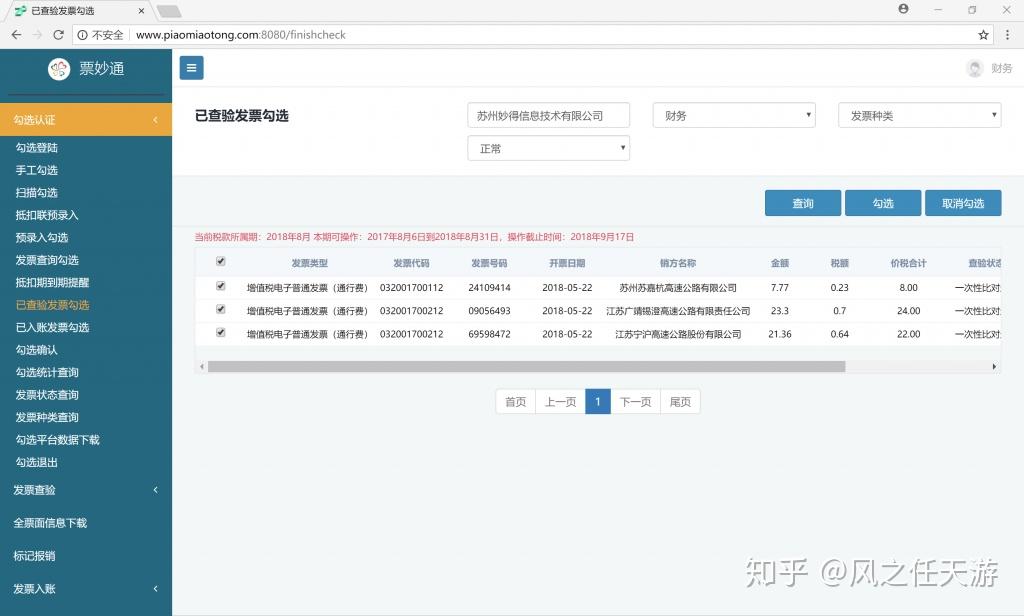Click the site info icon beside 不安全
1024x616 pixels.
82,35
